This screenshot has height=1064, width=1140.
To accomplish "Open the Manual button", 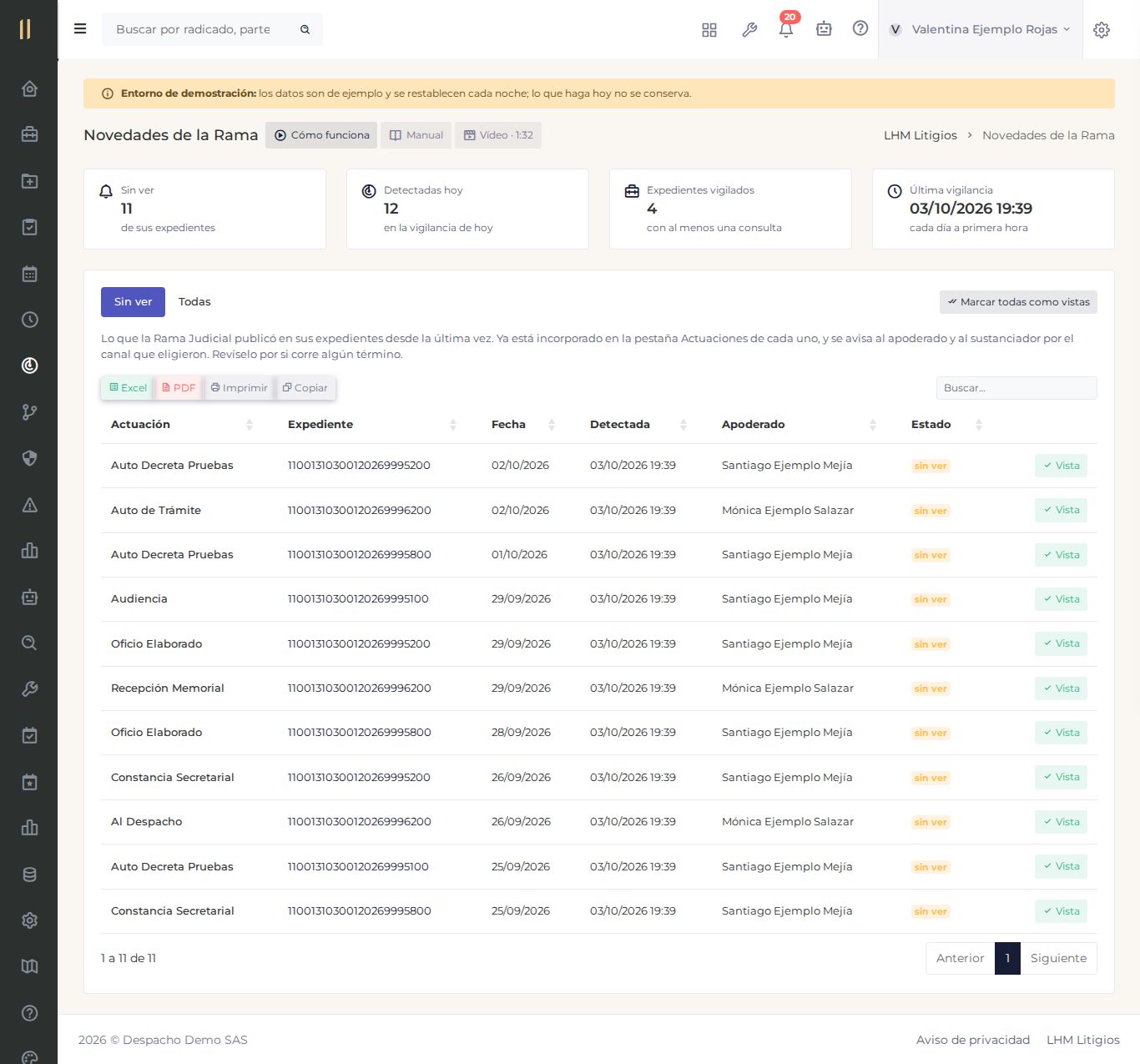I will (416, 135).
